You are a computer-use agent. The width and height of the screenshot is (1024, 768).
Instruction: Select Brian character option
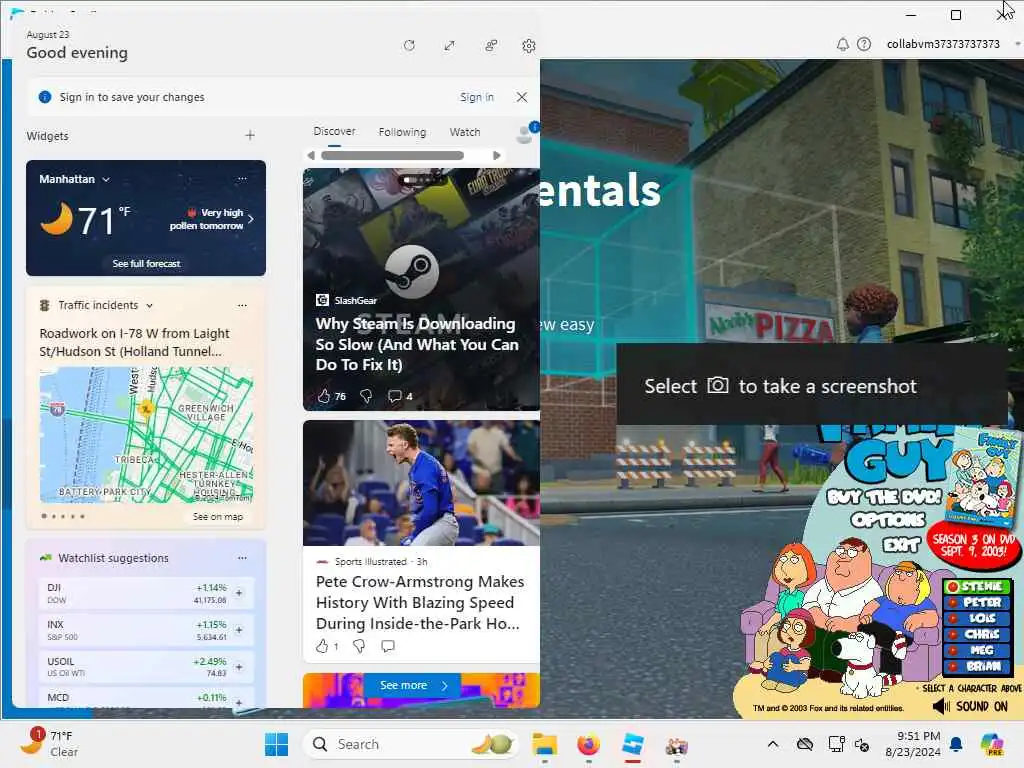point(977,667)
